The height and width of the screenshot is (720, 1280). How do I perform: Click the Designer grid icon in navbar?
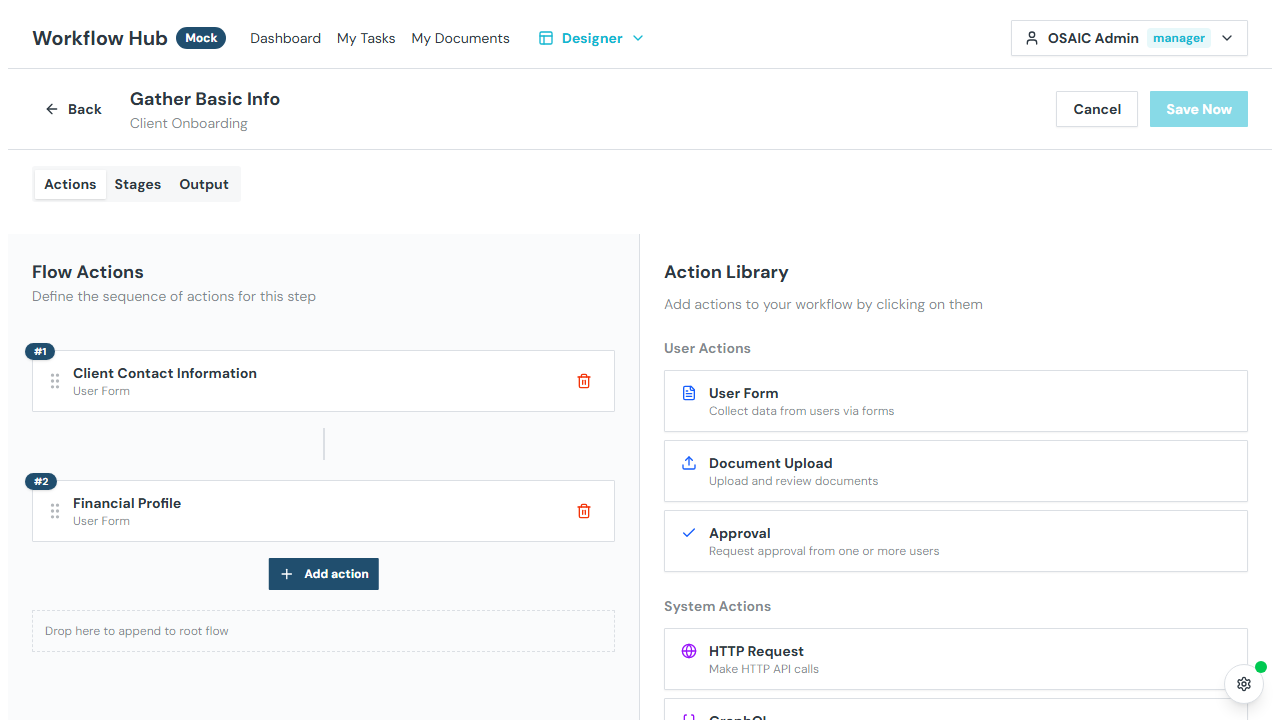[x=545, y=37]
